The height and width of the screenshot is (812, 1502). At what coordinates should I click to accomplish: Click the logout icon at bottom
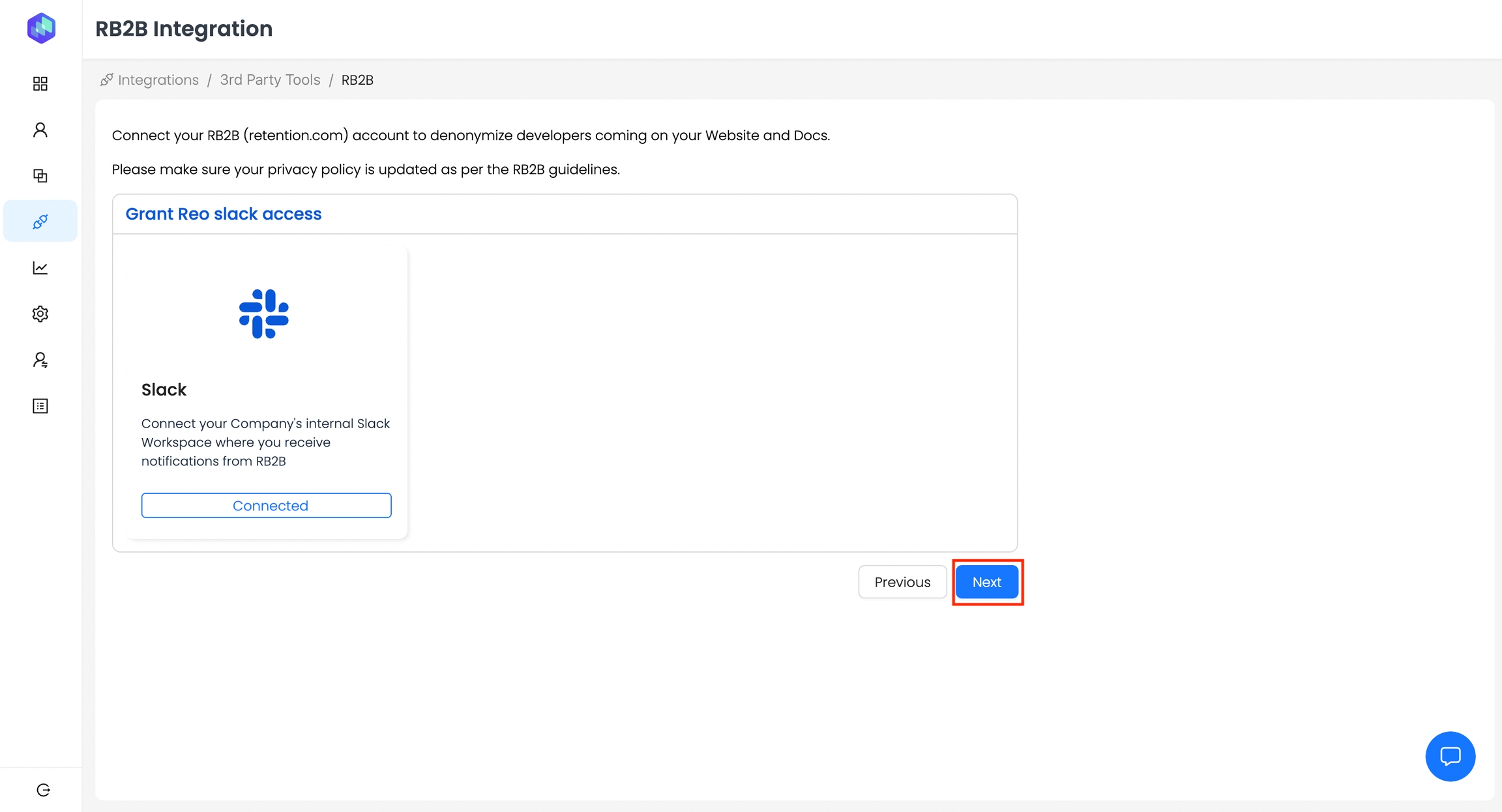(43, 790)
